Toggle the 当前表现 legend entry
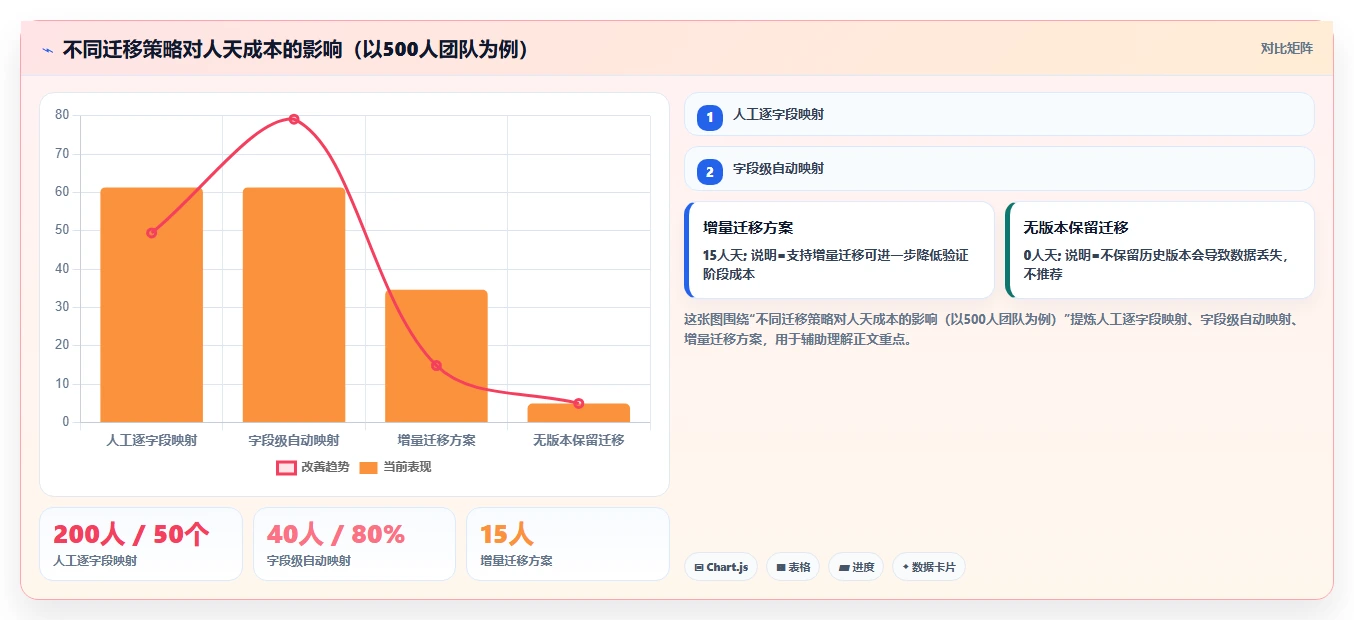This screenshot has height=620, width=1354. click(395, 467)
